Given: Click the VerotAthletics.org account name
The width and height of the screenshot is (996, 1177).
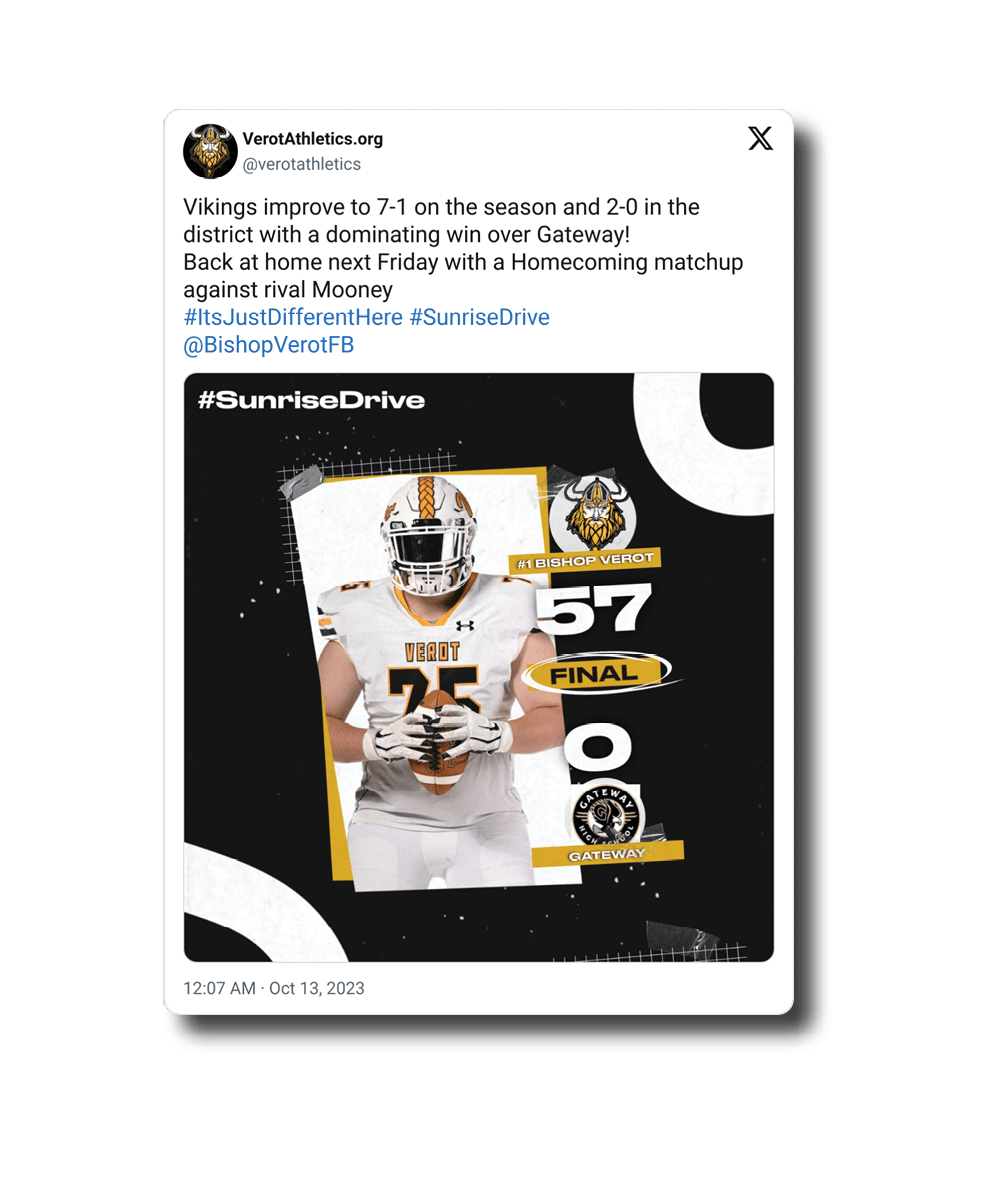Looking at the screenshot, I should [x=312, y=139].
